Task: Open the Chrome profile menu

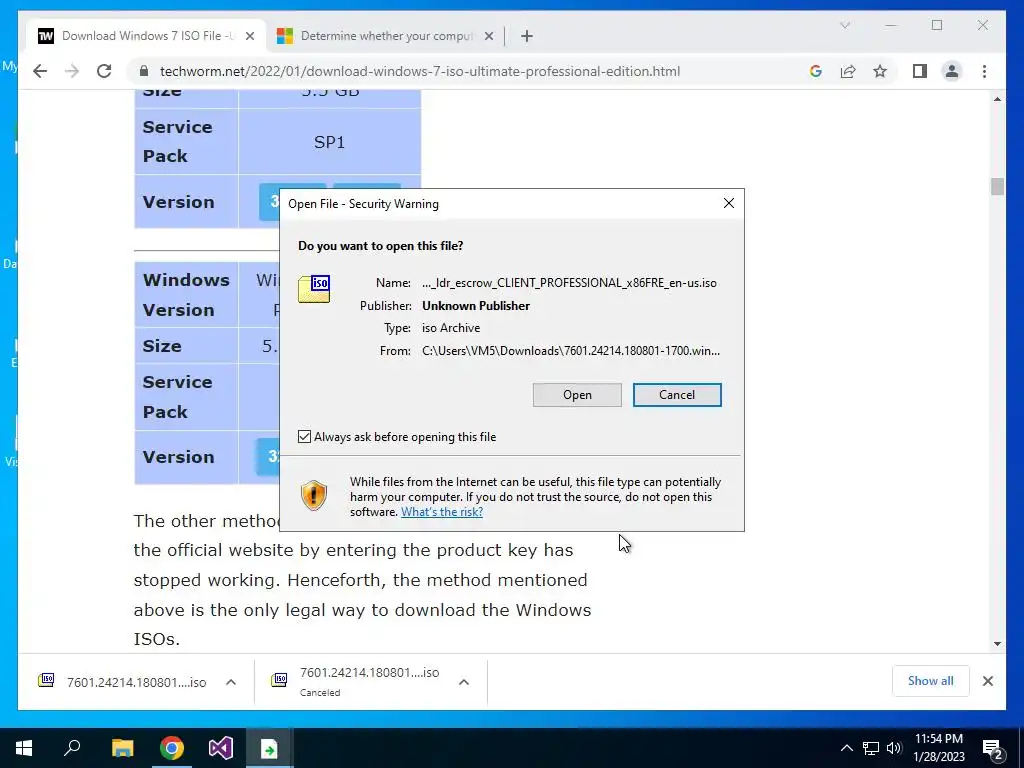Action: (952, 71)
